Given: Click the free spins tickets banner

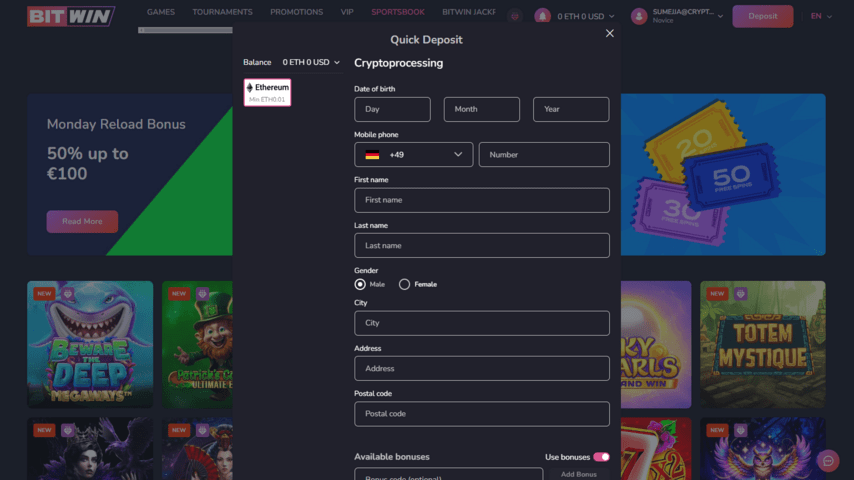Looking at the screenshot, I should tap(723, 174).
